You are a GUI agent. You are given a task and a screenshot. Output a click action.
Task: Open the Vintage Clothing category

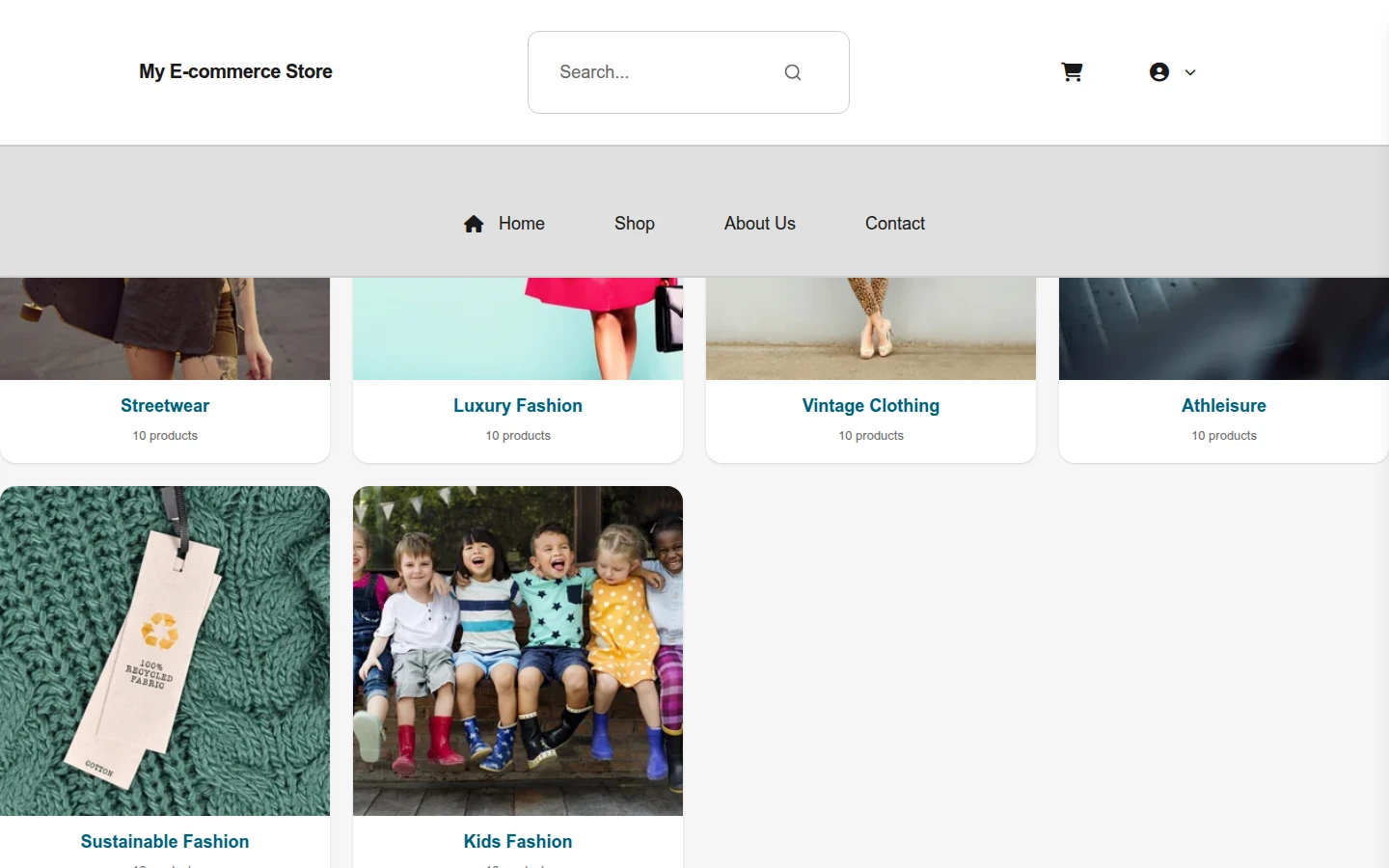click(x=871, y=406)
